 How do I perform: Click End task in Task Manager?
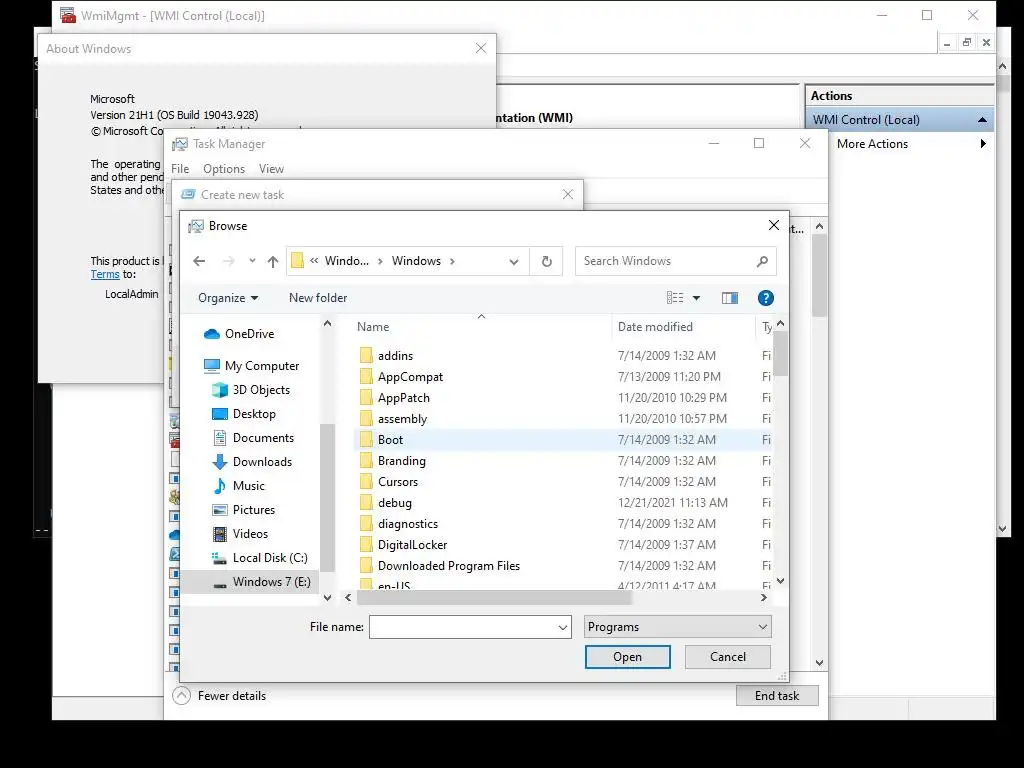(777, 696)
